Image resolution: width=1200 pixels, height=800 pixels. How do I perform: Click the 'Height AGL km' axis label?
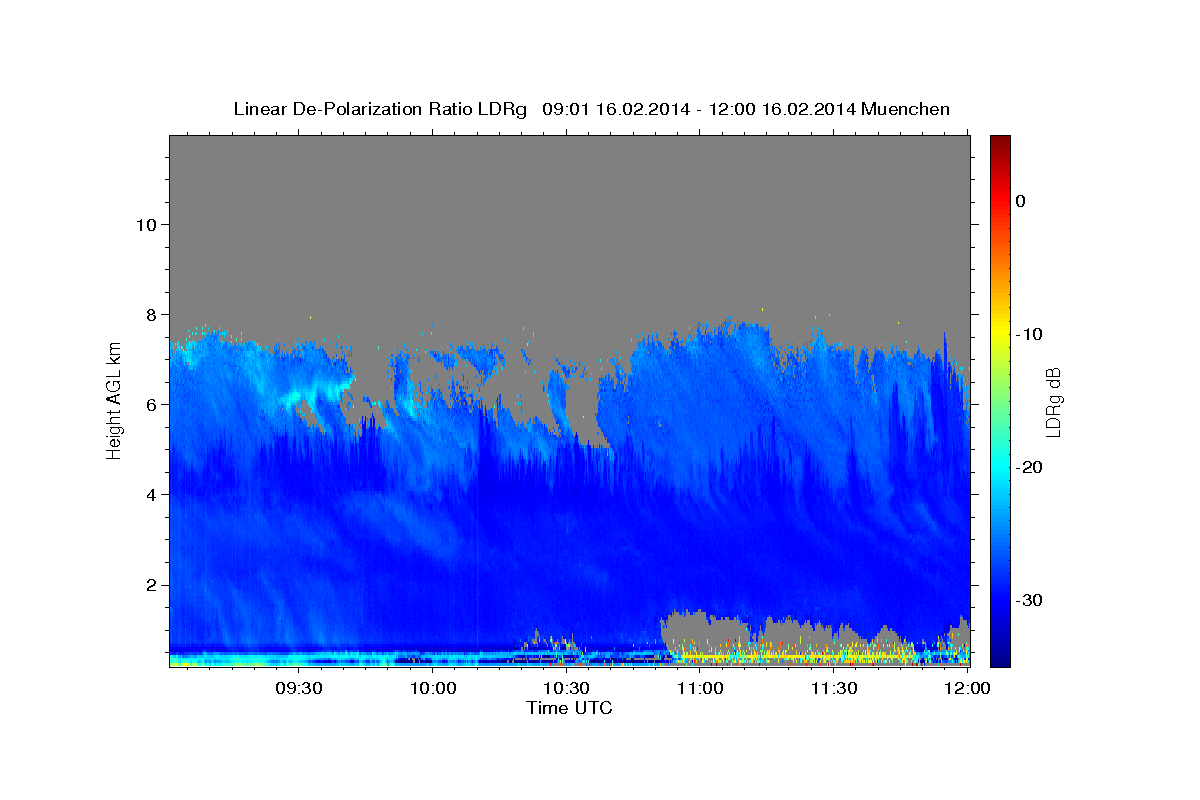click(x=114, y=401)
